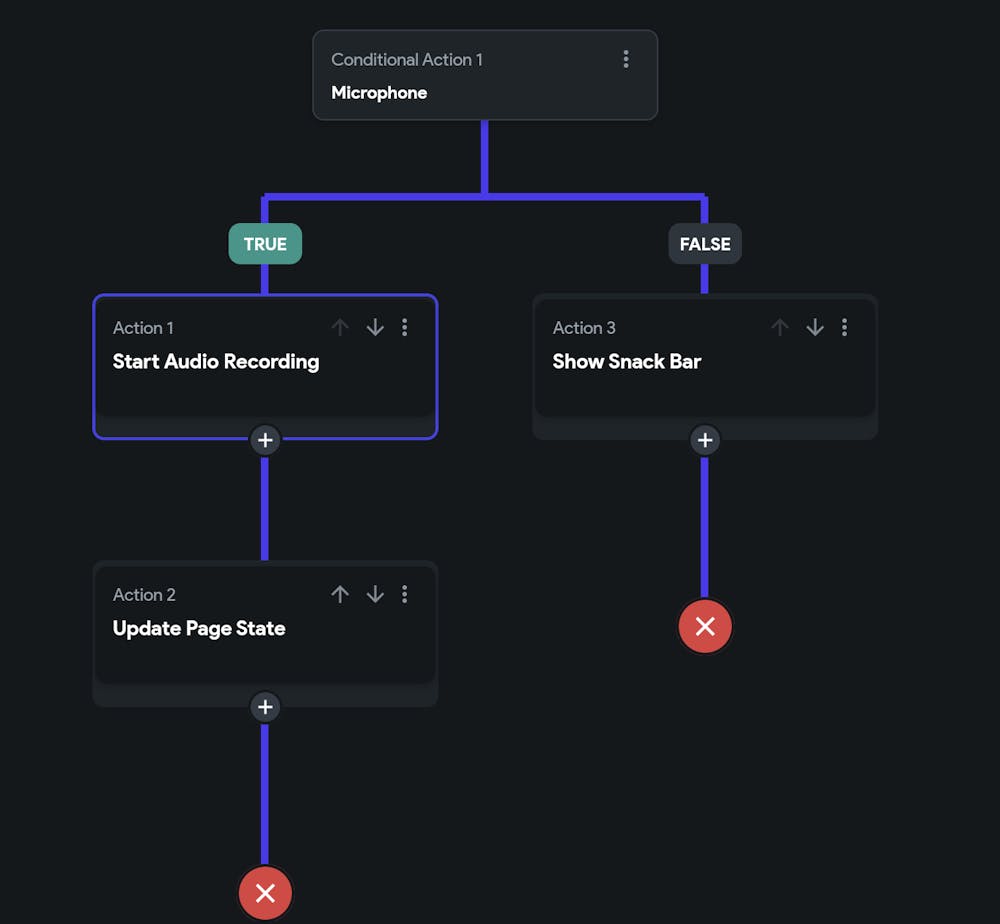Add action below Show Snack Bar
This screenshot has width=1000, height=924.
point(705,439)
